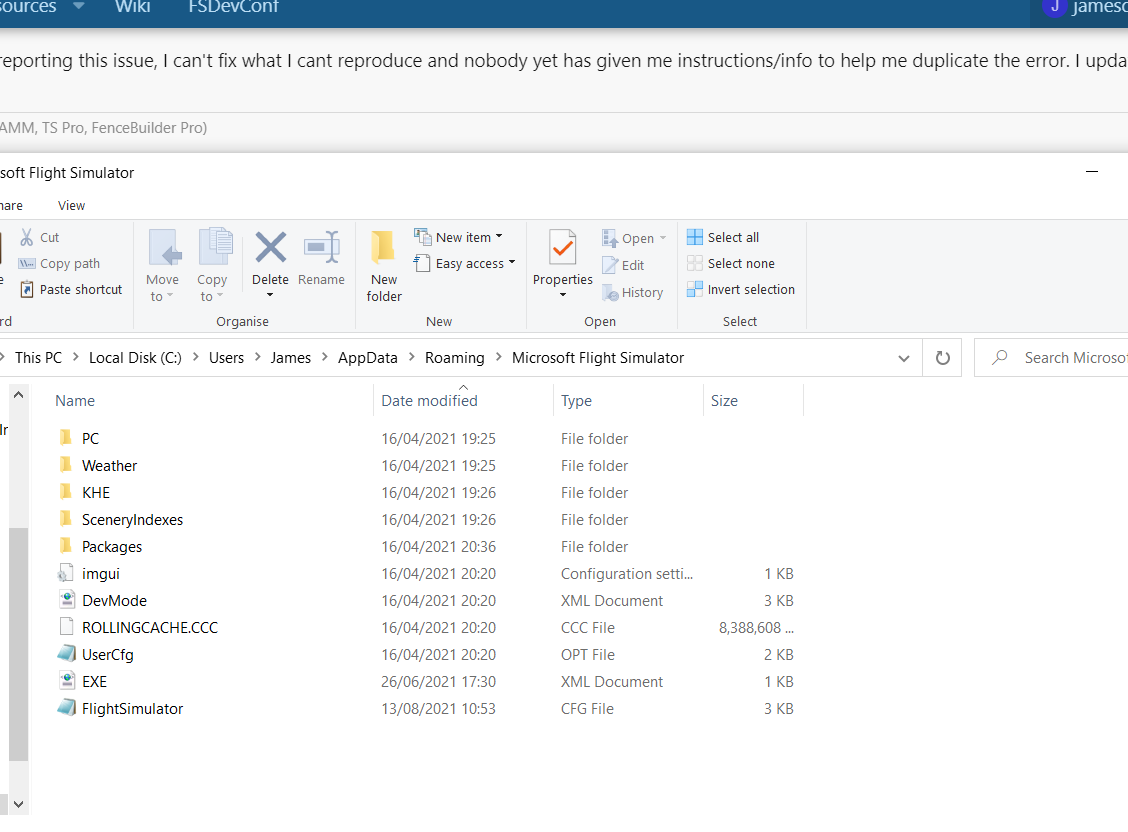Click Select all in the ribbon

coord(723,237)
